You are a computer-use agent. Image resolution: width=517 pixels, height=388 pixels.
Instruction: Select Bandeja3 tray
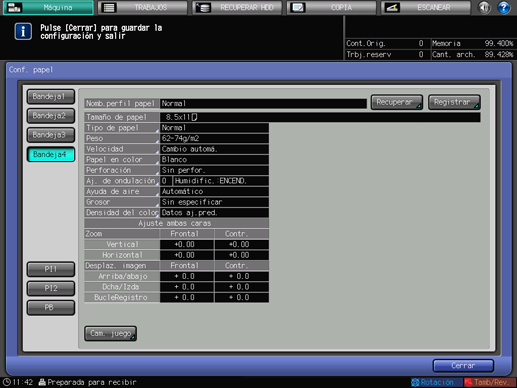tap(51, 135)
